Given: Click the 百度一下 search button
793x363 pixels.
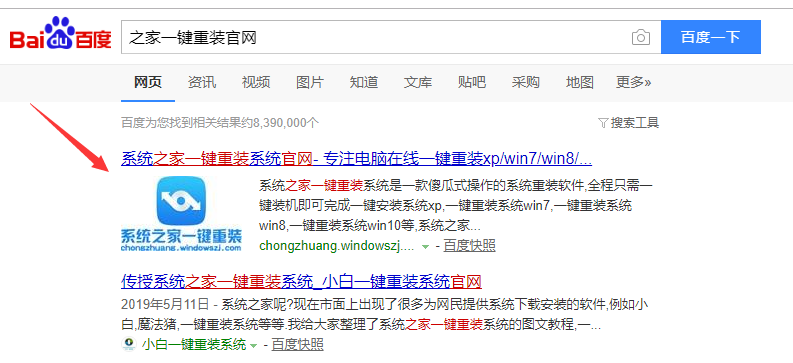Looking at the screenshot, I should tap(711, 37).
